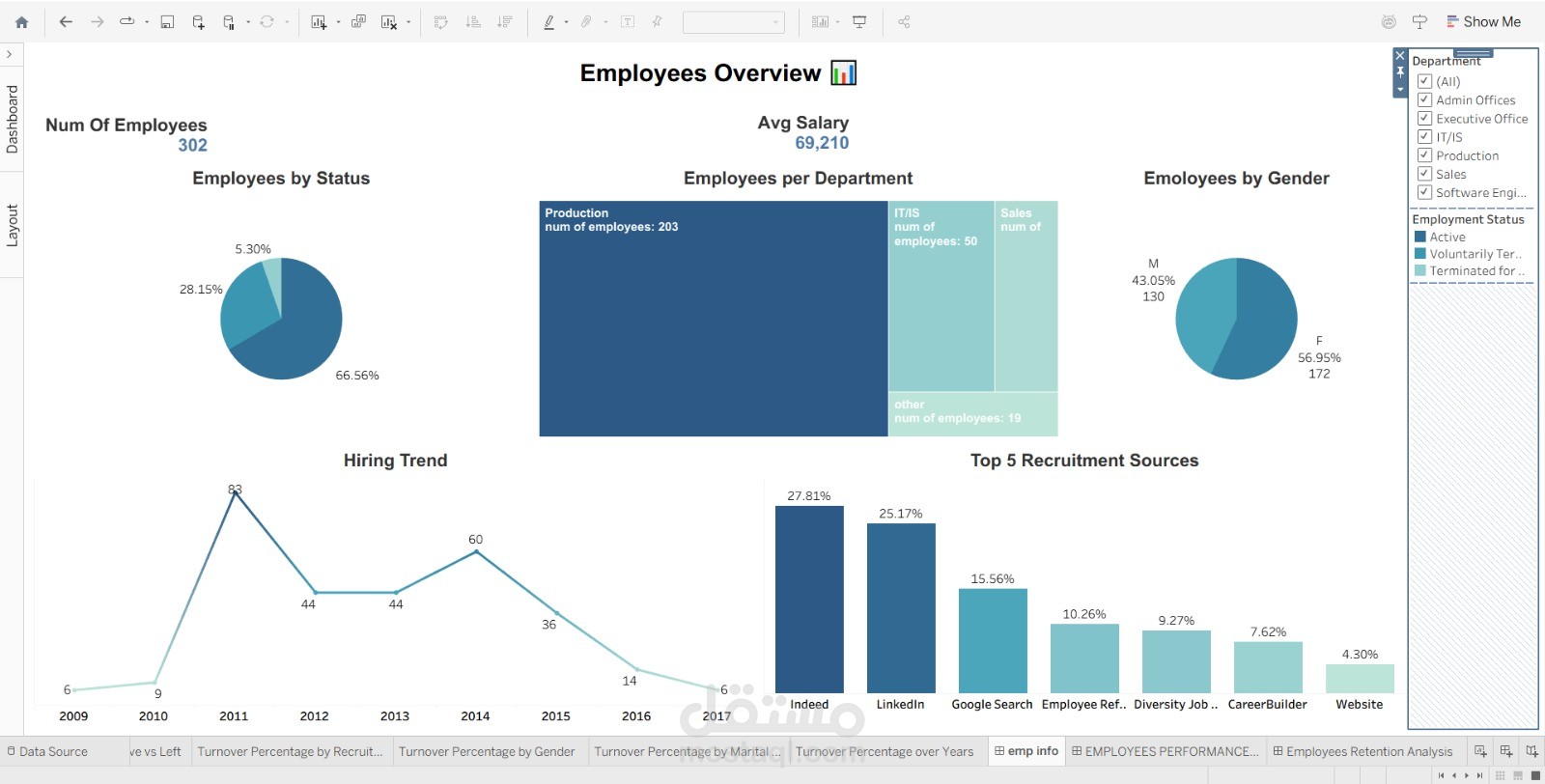Redo with the forward arrow
The image size is (1545, 784).
pos(97,21)
